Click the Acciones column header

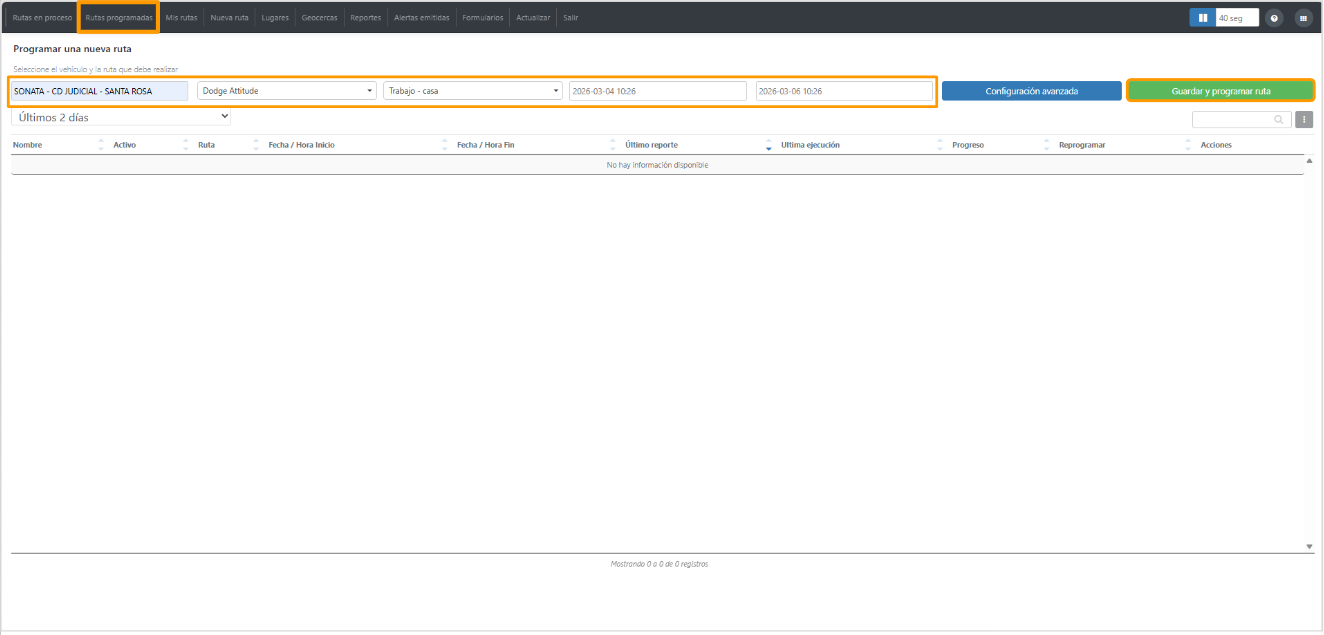pos(1216,145)
